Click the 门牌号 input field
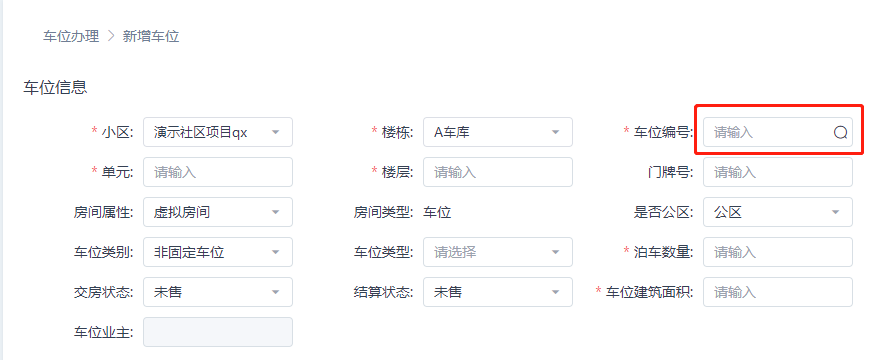Screen dimensions: 888x360 778,172
